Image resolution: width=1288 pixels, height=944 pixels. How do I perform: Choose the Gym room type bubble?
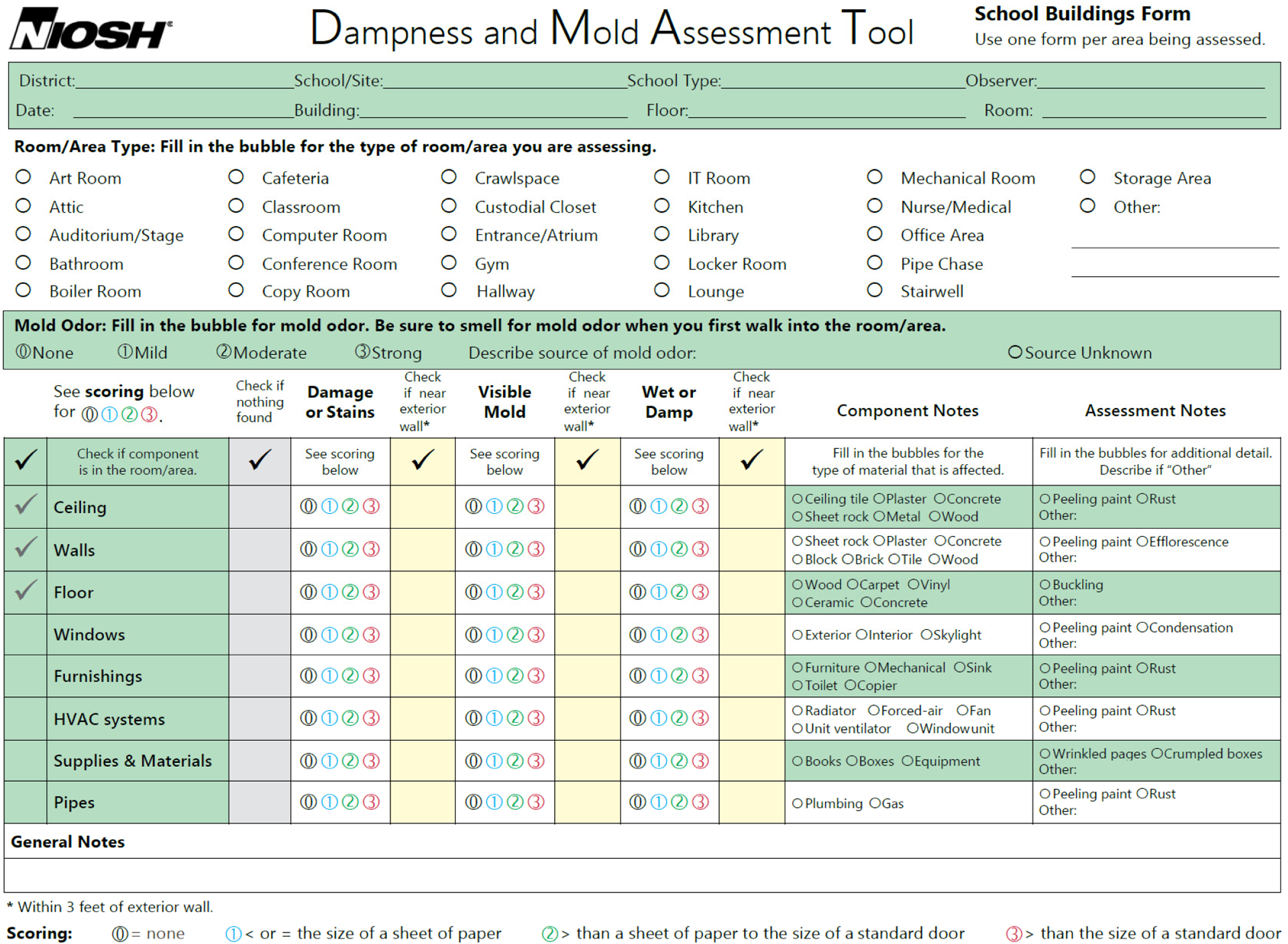pyautogui.click(x=449, y=262)
